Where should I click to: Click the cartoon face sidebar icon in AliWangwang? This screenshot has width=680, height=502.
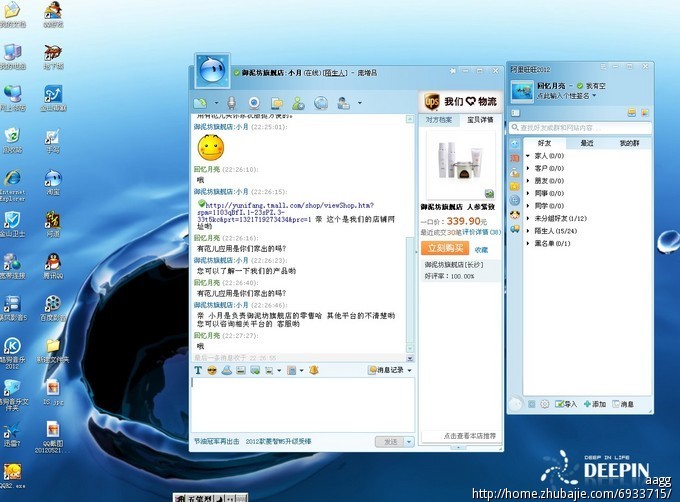(x=515, y=214)
